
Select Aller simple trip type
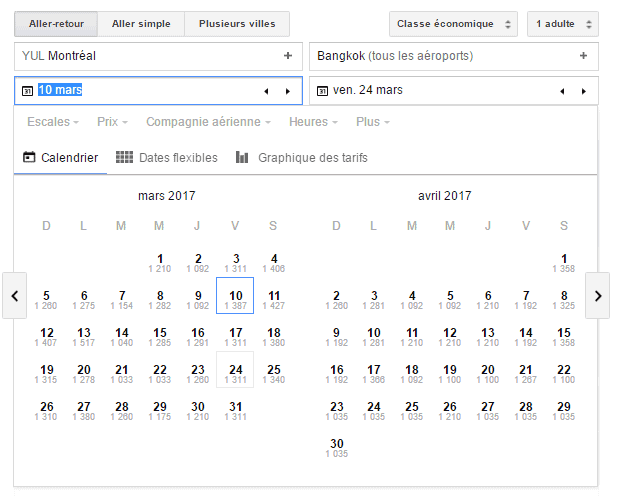point(141,23)
